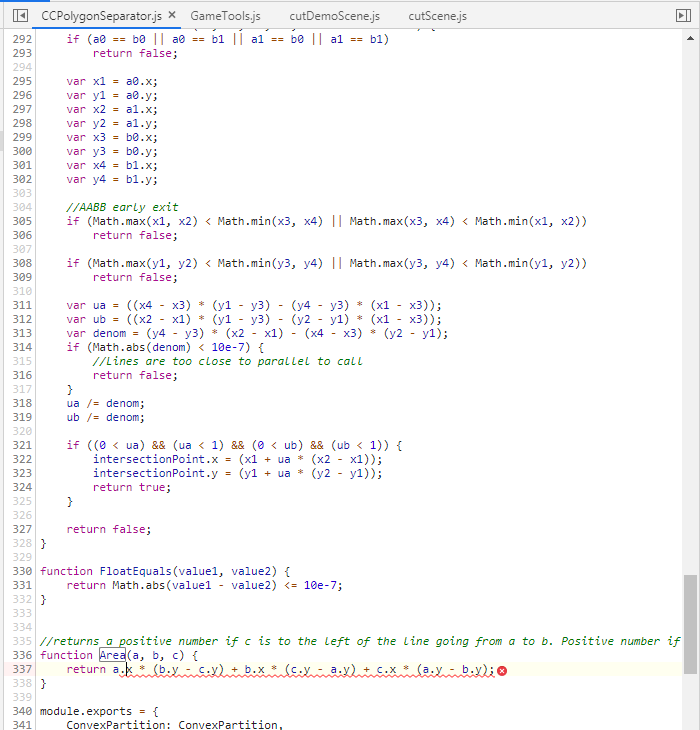Click 'Math.max(y1, y2)' on line 308
700x730 pixels.
(145, 264)
